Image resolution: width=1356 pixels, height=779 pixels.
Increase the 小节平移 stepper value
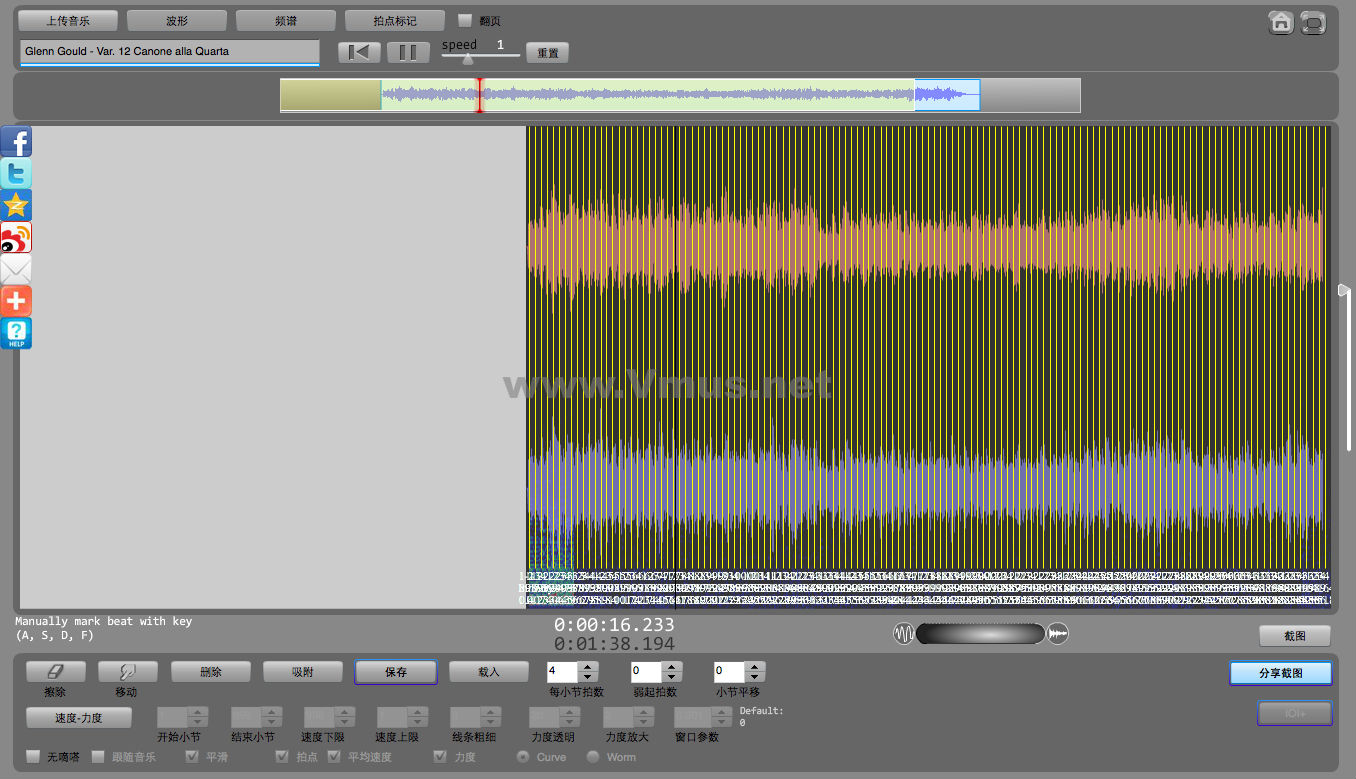755,667
